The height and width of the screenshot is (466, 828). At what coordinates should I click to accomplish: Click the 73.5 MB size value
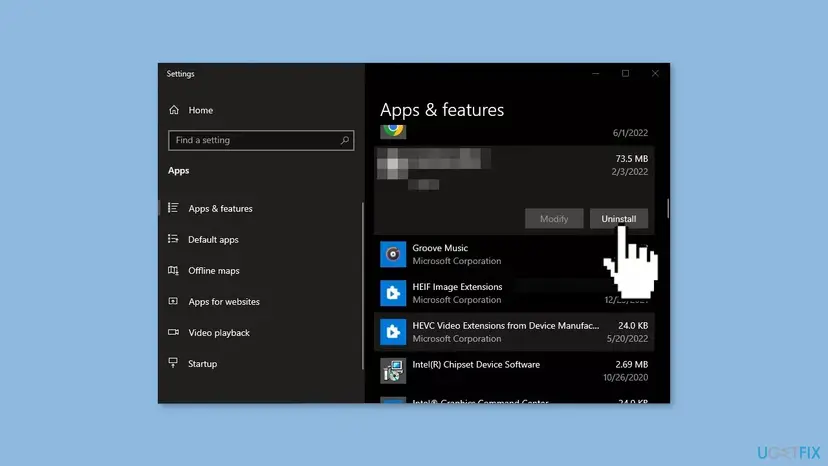[x=632, y=159]
